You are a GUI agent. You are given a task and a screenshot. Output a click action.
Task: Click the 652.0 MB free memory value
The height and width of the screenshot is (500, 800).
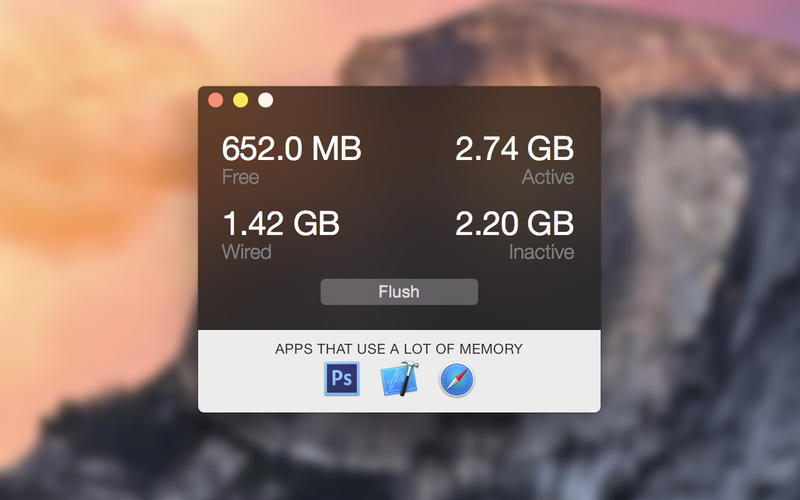[291, 149]
